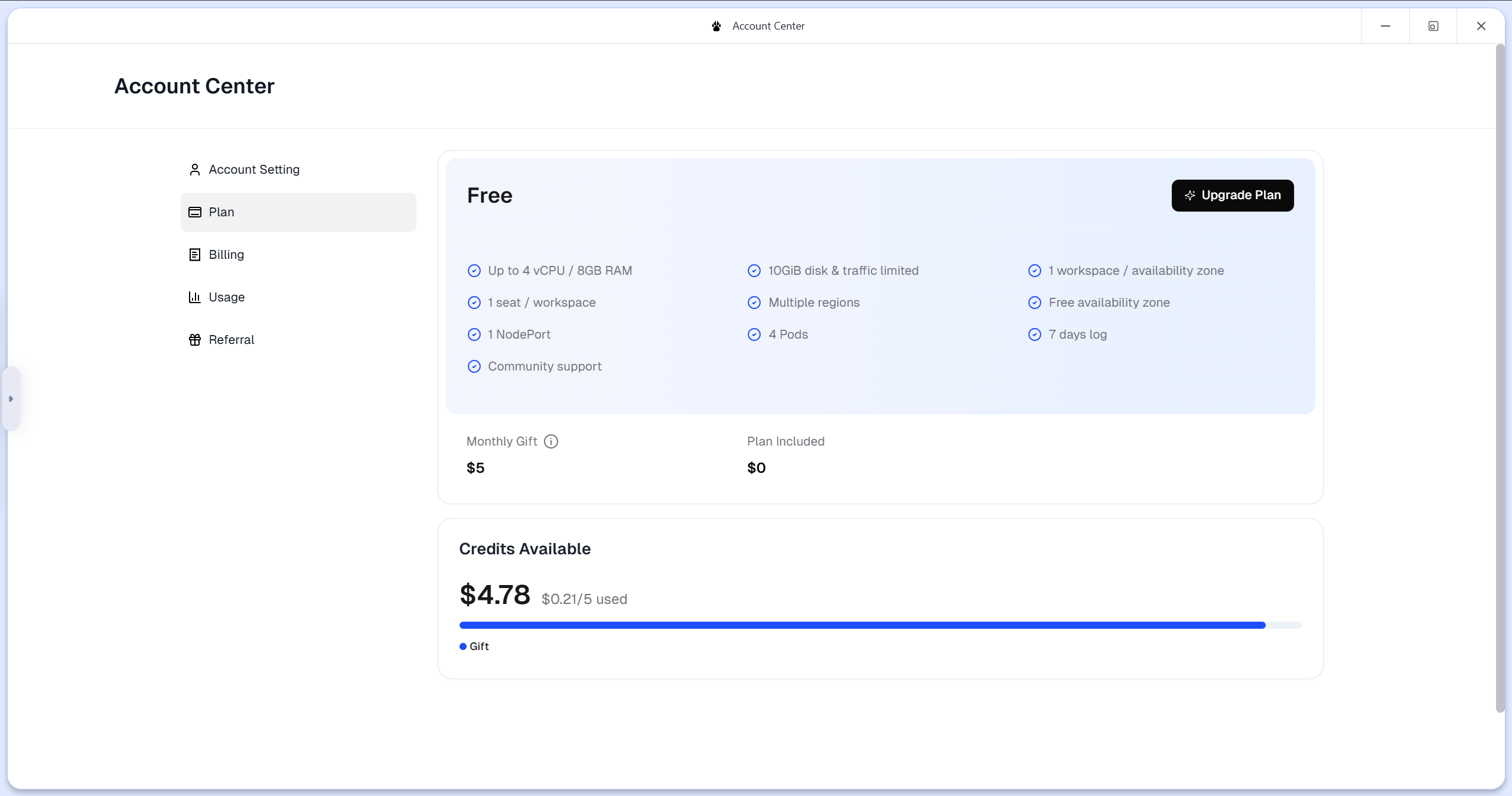Click the Referral gift icon
This screenshot has height=796, width=1512.
[x=194, y=340]
